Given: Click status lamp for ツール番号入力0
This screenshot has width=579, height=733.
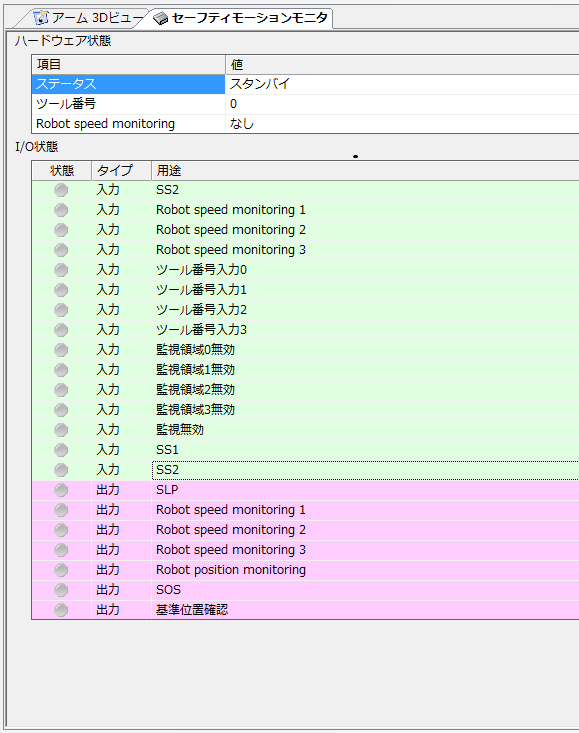Looking at the screenshot, I should (x=61, y=270).
